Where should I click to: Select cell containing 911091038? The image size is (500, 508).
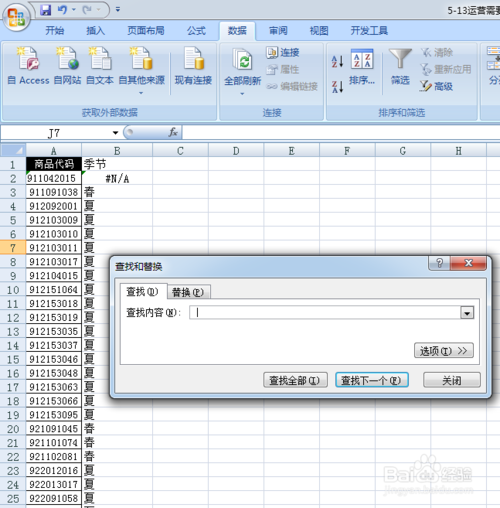54,192
